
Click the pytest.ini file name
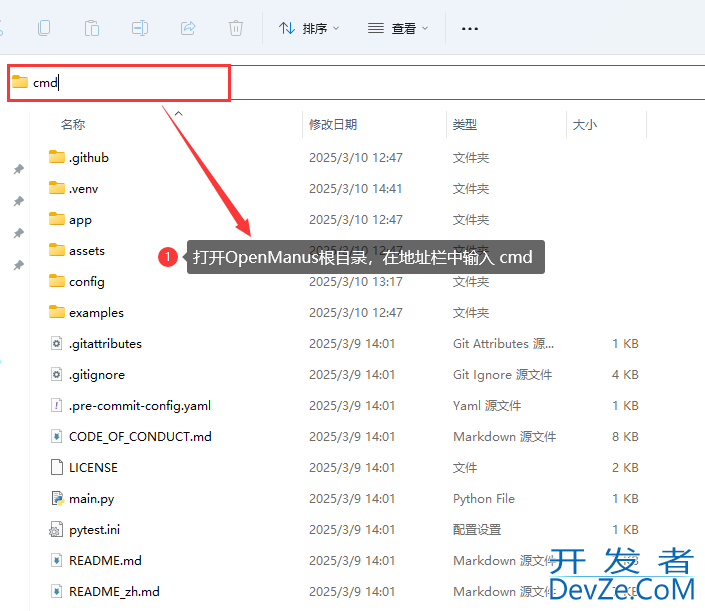coord(94,530)
